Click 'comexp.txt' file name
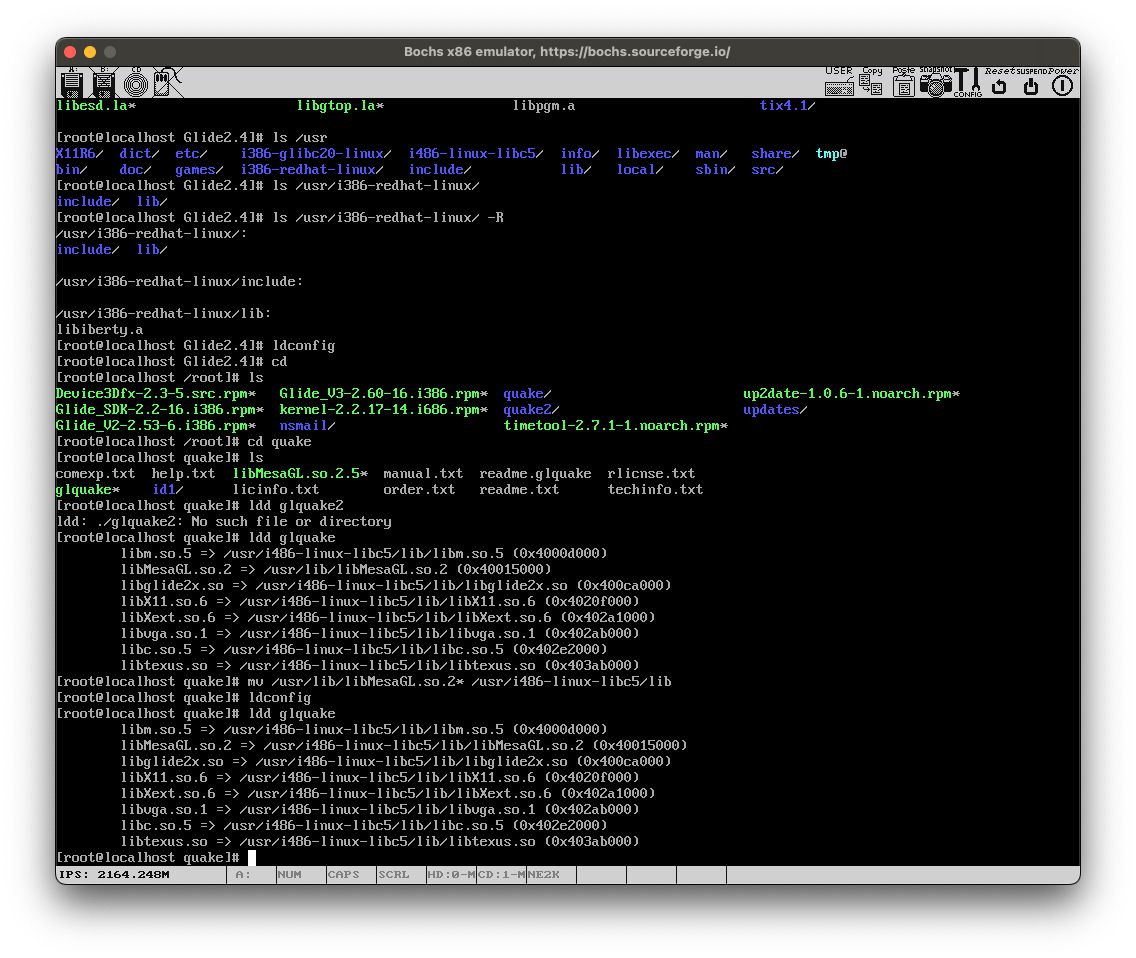1136x958 pixels. [96, 474]
